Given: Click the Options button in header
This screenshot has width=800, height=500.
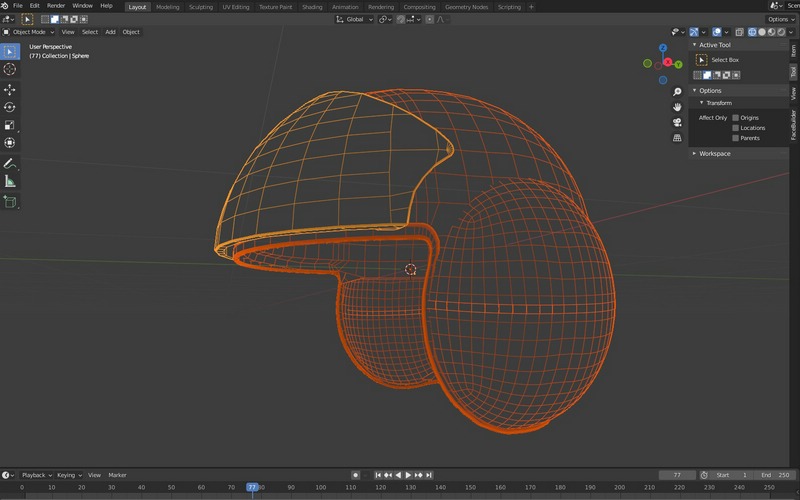Looking at the screenshot, I should (x=780, y=19).
